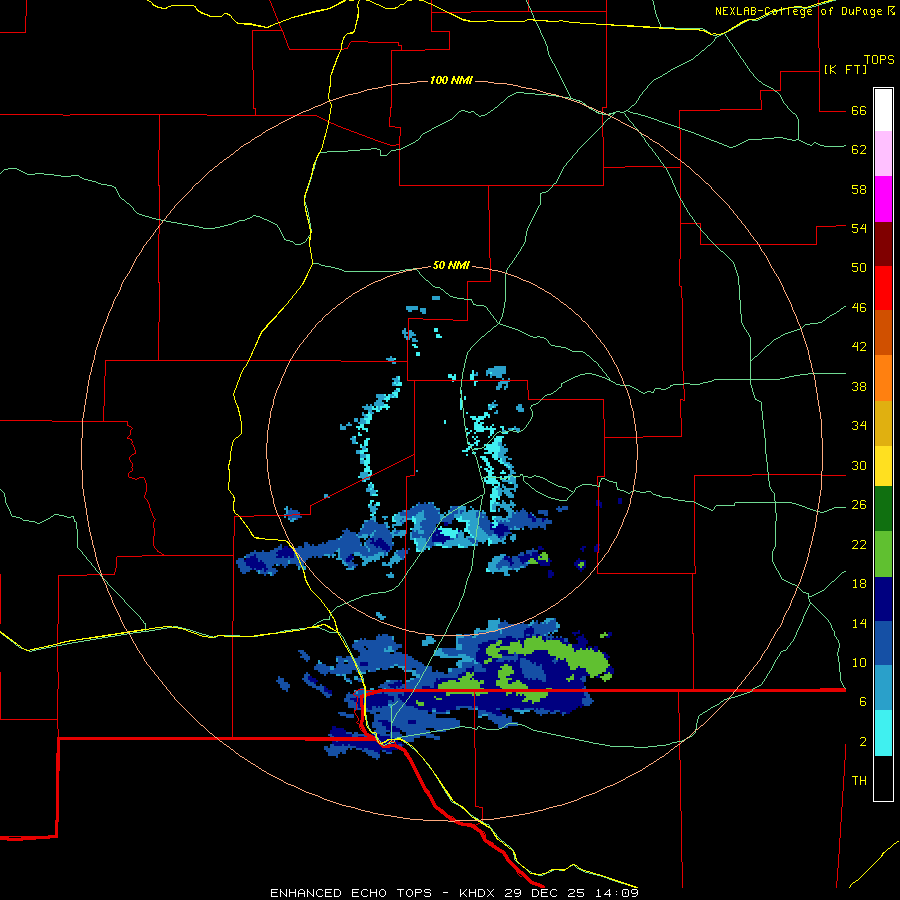Click the legend value 18
Screen dimensions: 900x900
pyautogui.click(x=859, y=584)
